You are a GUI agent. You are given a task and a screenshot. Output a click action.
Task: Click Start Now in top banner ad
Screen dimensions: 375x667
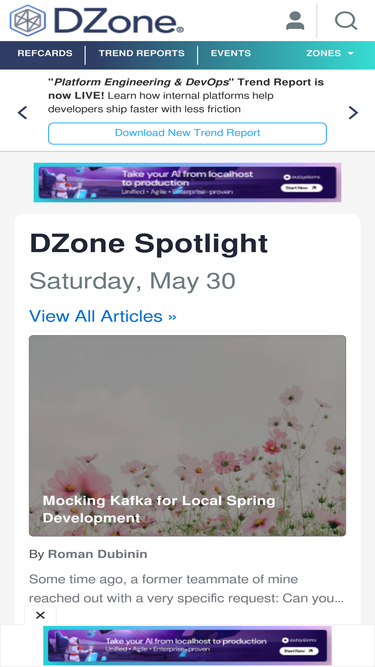pyautogui.click(x=301, y=188)
